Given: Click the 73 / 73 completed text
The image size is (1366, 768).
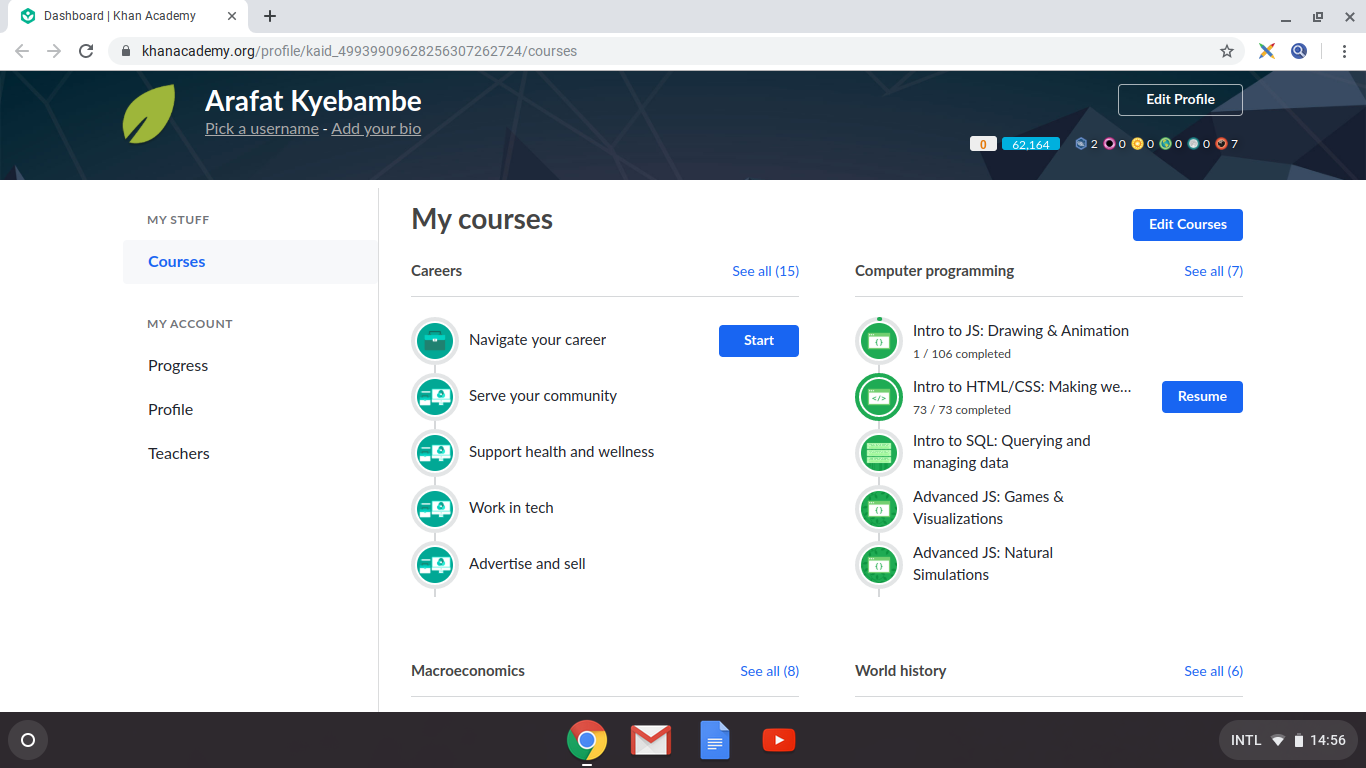Looking at the screenshot, I should pos(962,410).
